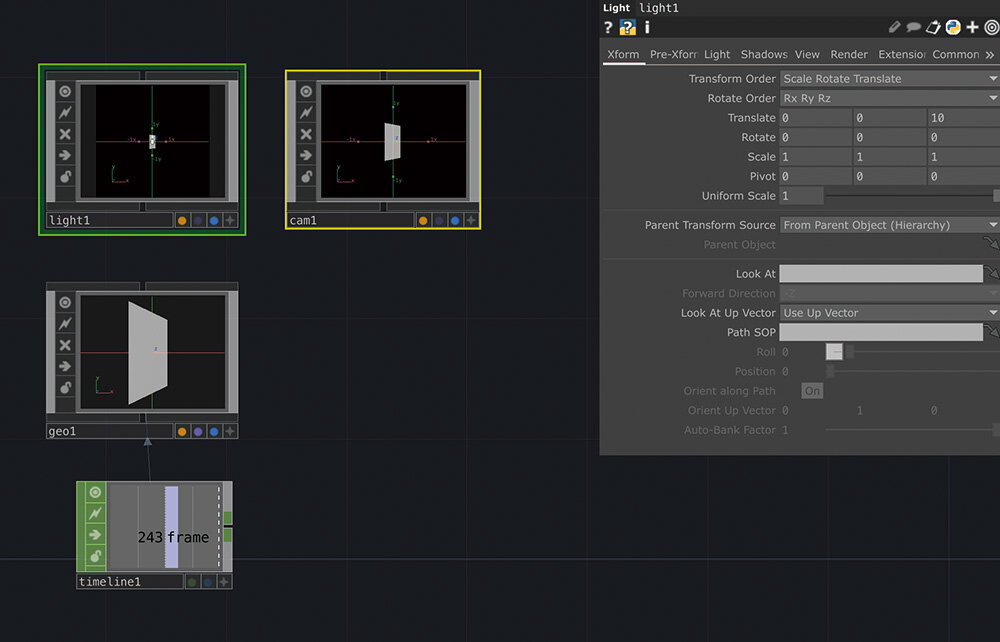Viewport: 1000px width, 642px height.
Task: Click the lightning bypass flag on the cam1 node
Action: point(306,112)
